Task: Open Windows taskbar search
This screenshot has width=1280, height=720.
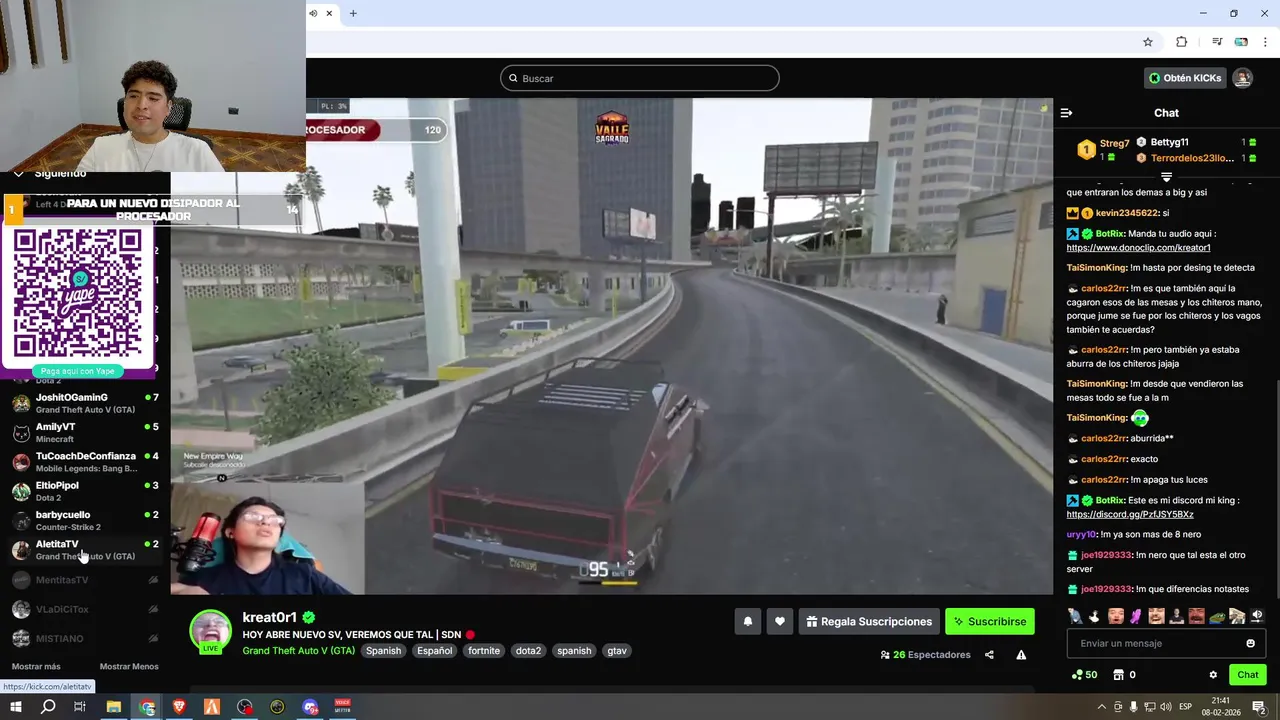Action: pos(48,707)
